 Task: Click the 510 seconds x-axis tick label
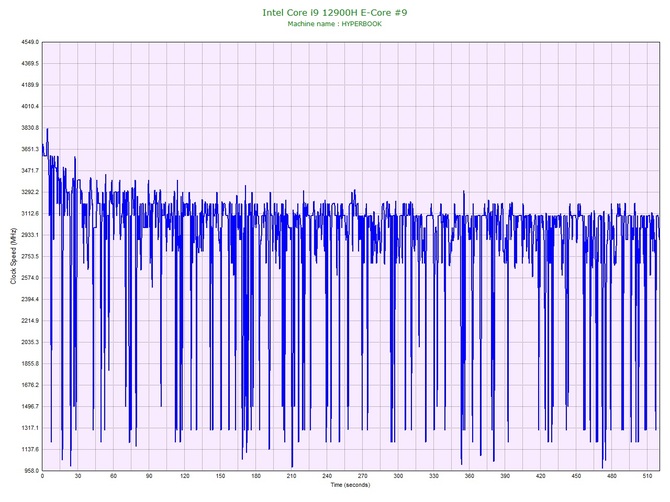coord(647,476)
